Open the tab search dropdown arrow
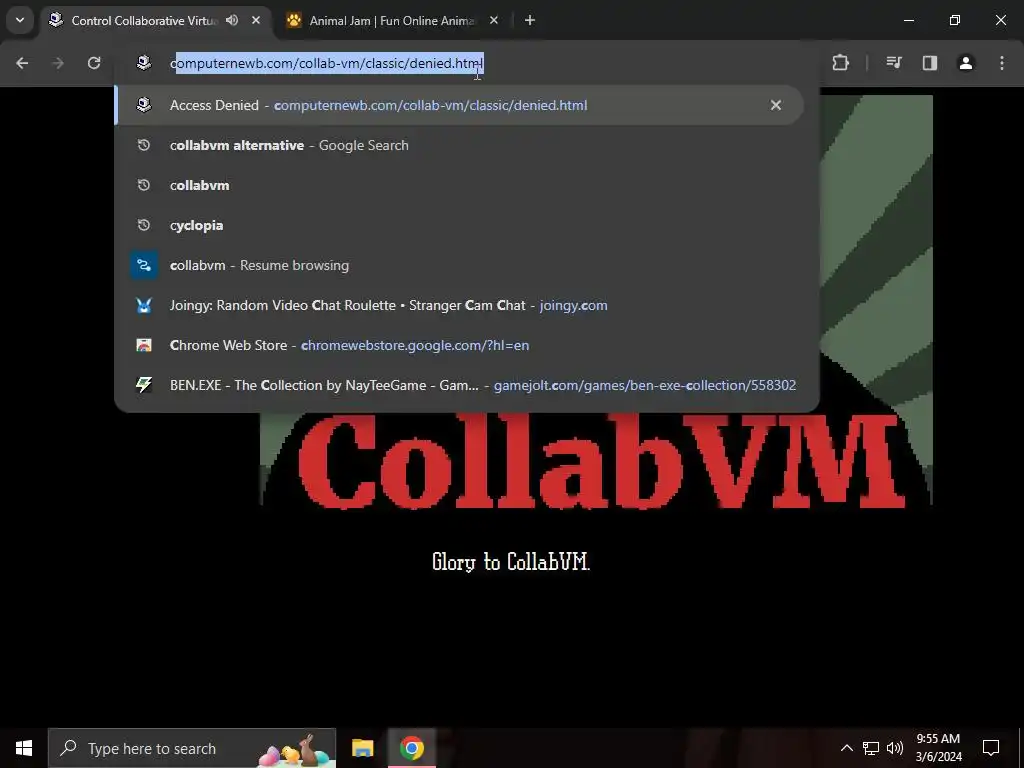1024x768 pixels. click(x=20, y=20)
